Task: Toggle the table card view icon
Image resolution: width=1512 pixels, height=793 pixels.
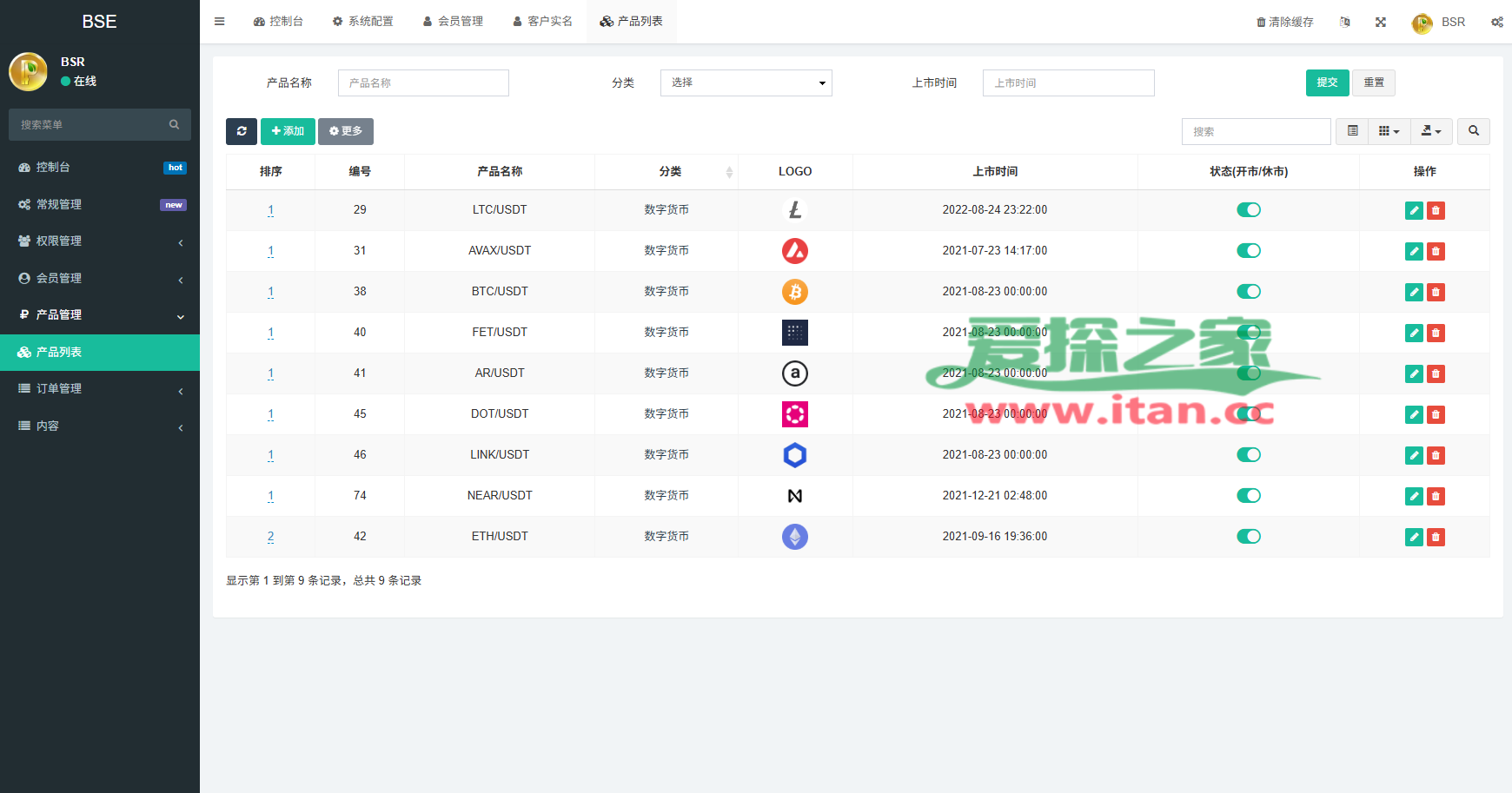Action: [x=1352, y=131]
